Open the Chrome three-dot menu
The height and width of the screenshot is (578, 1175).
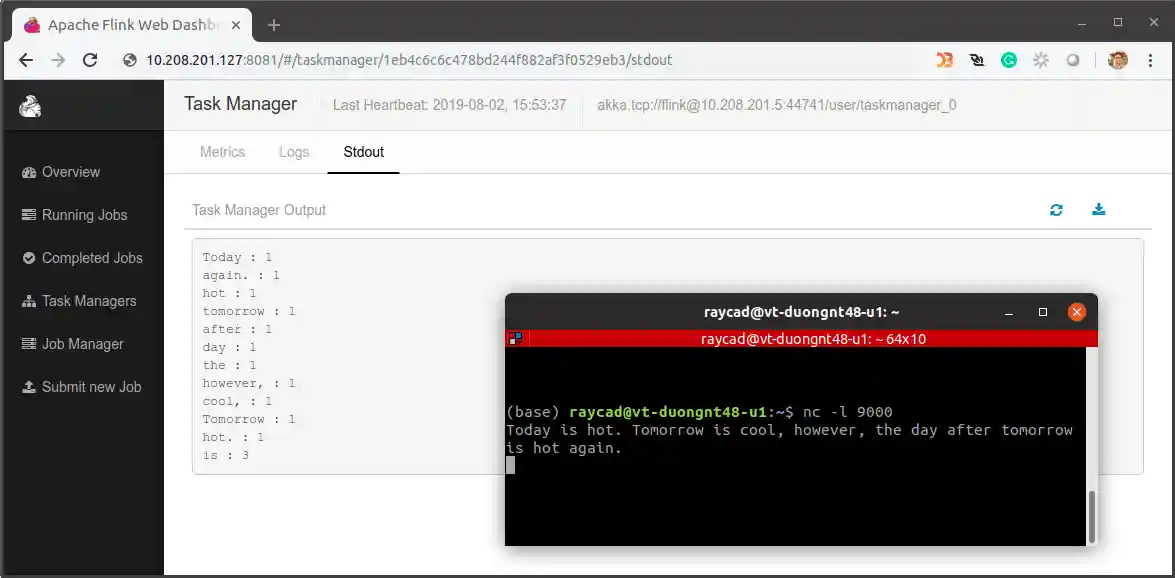[1151, 61]
